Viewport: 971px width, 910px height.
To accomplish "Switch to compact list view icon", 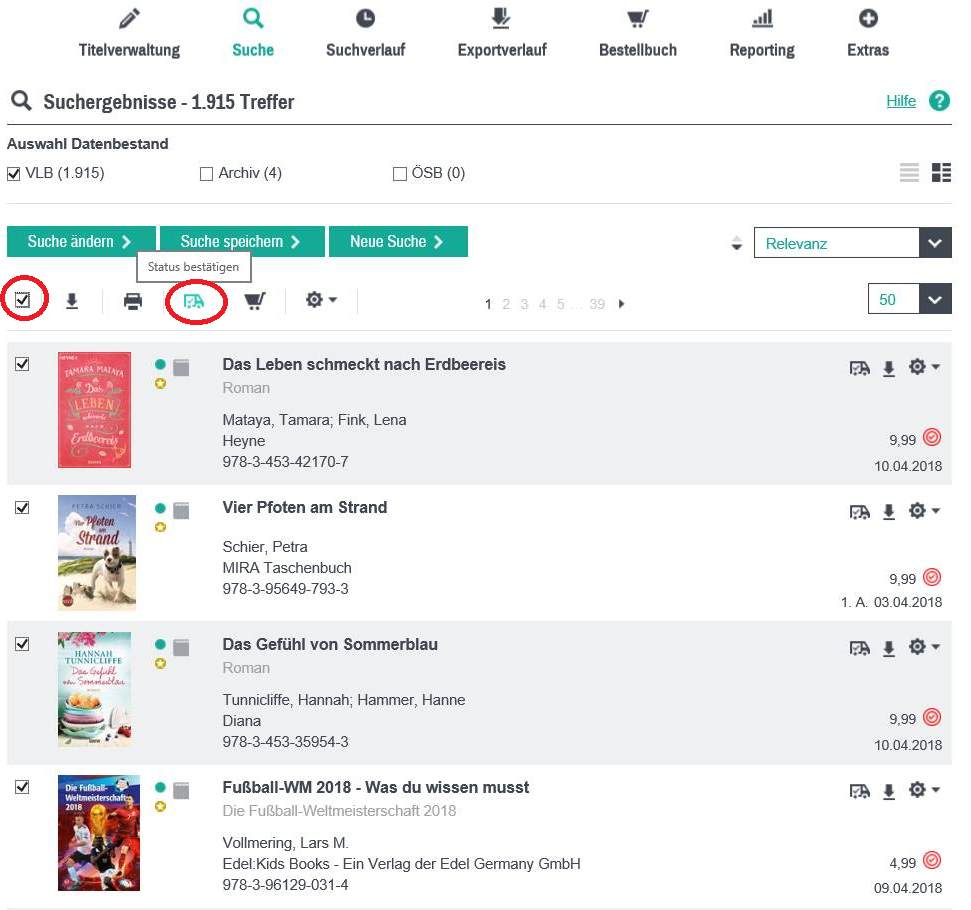I will click(909, 173).
